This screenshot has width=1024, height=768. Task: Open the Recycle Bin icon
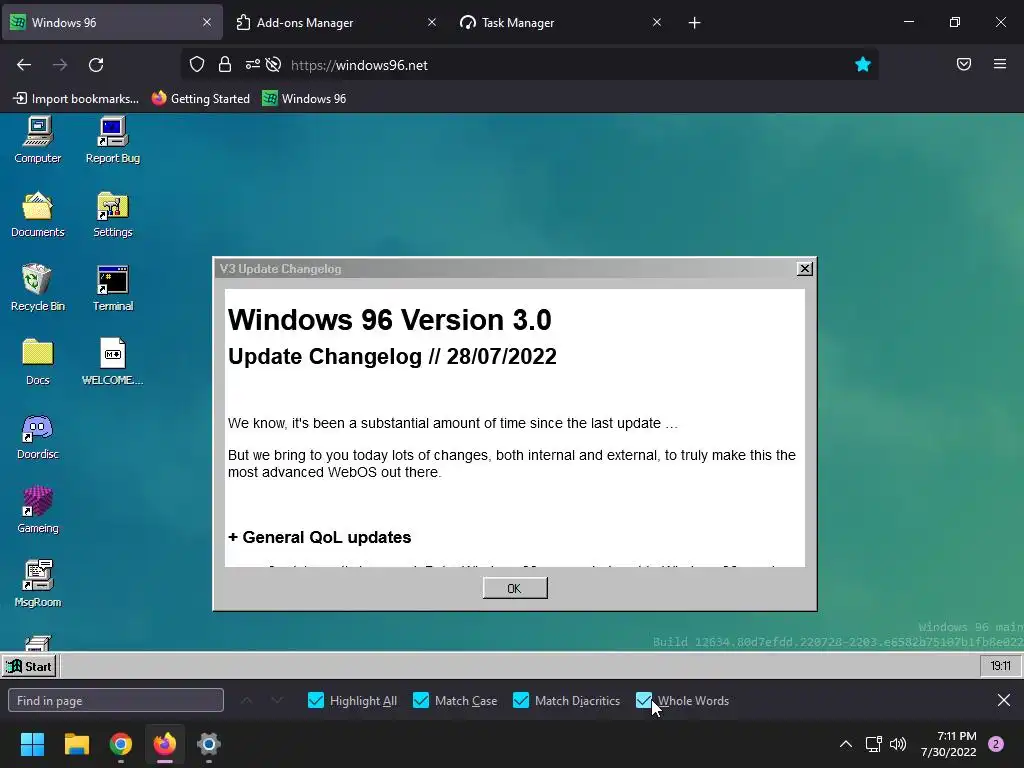point(37,287)
